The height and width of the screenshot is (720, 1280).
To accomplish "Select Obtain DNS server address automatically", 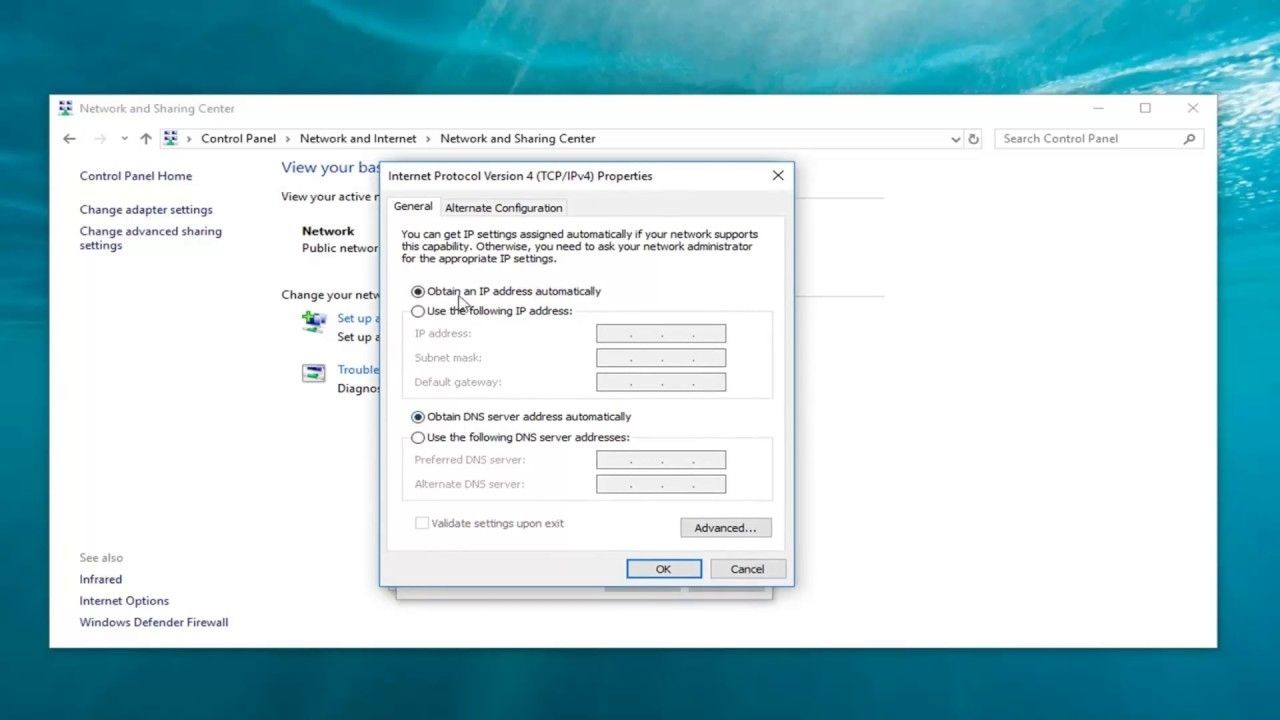I will click(418, 417).
